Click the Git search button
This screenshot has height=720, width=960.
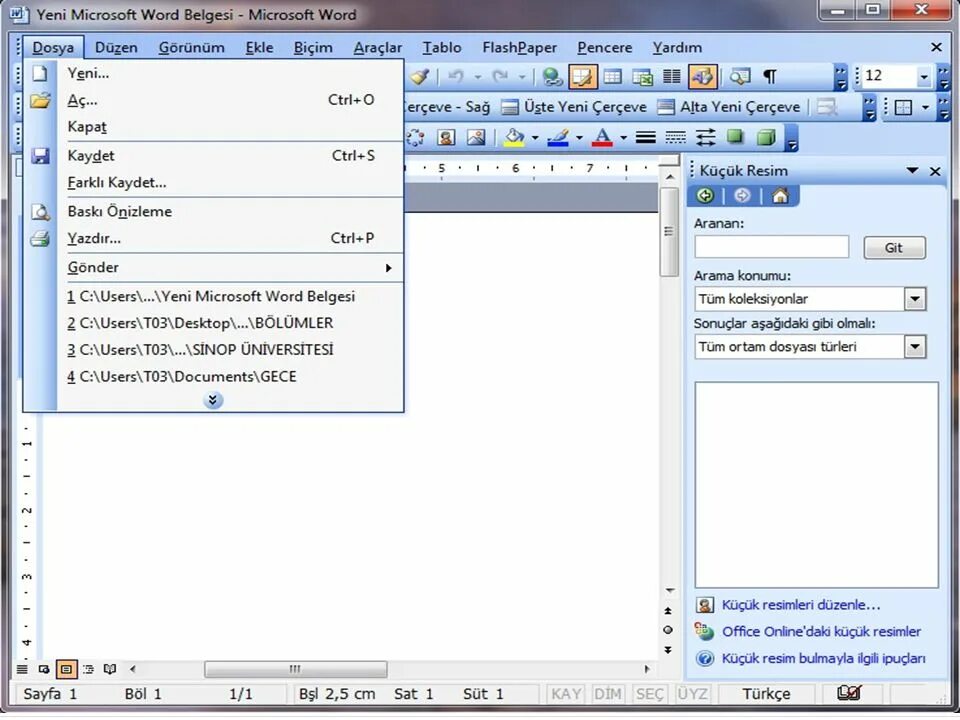point(894,248)
